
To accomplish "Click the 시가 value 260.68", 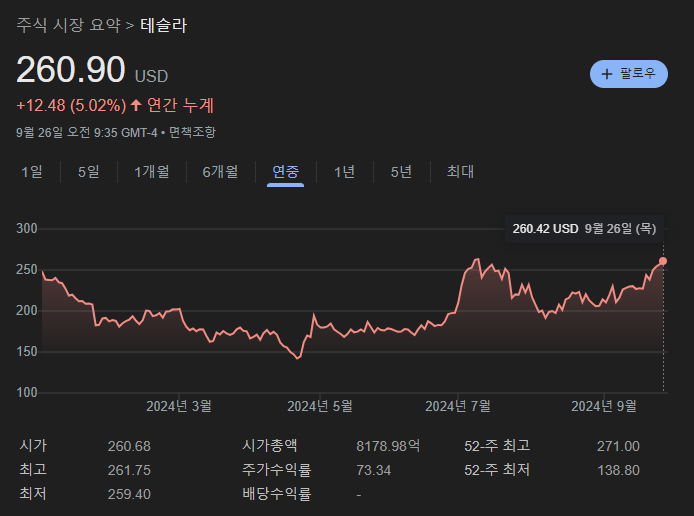I will coord(129,446).
